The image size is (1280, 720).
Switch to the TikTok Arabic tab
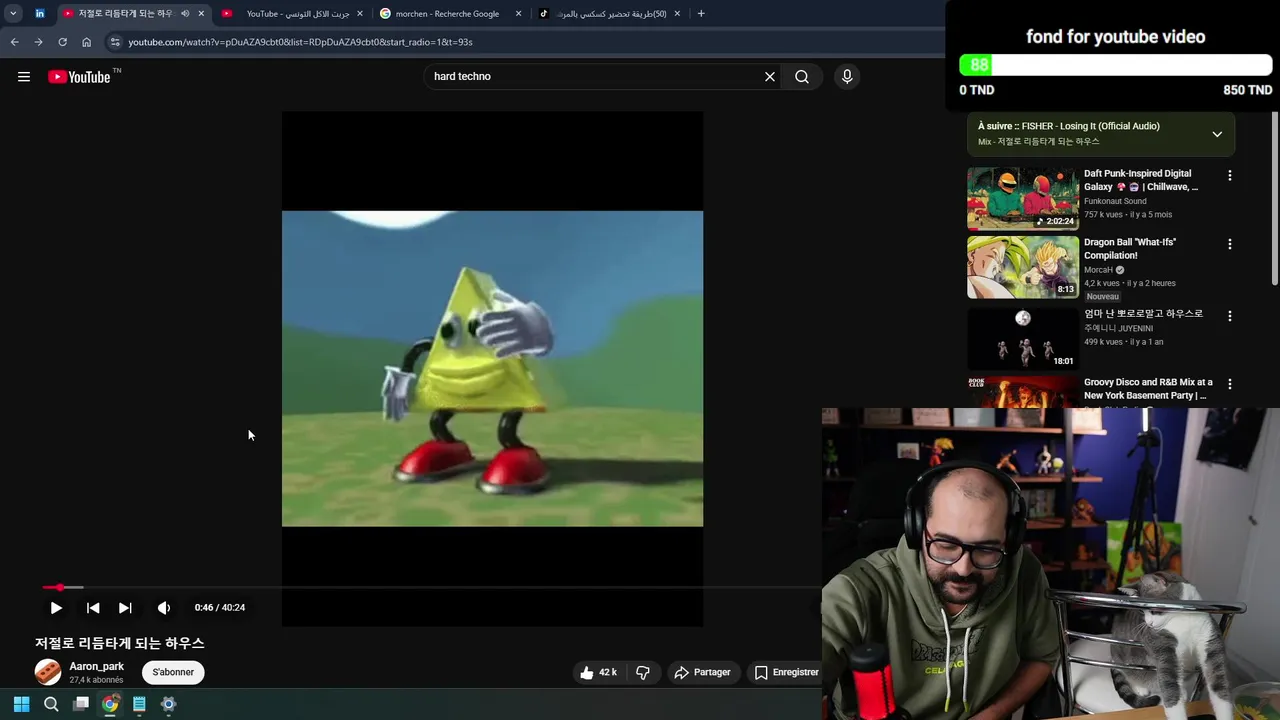(610, 14)
